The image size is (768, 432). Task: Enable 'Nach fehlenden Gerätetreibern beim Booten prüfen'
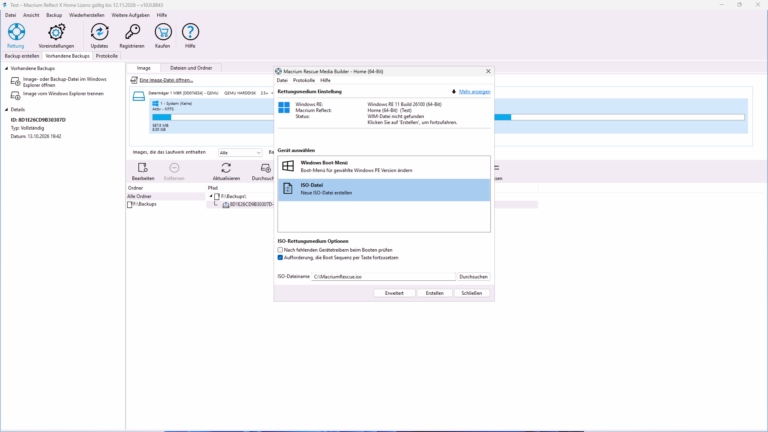[280, 250]
